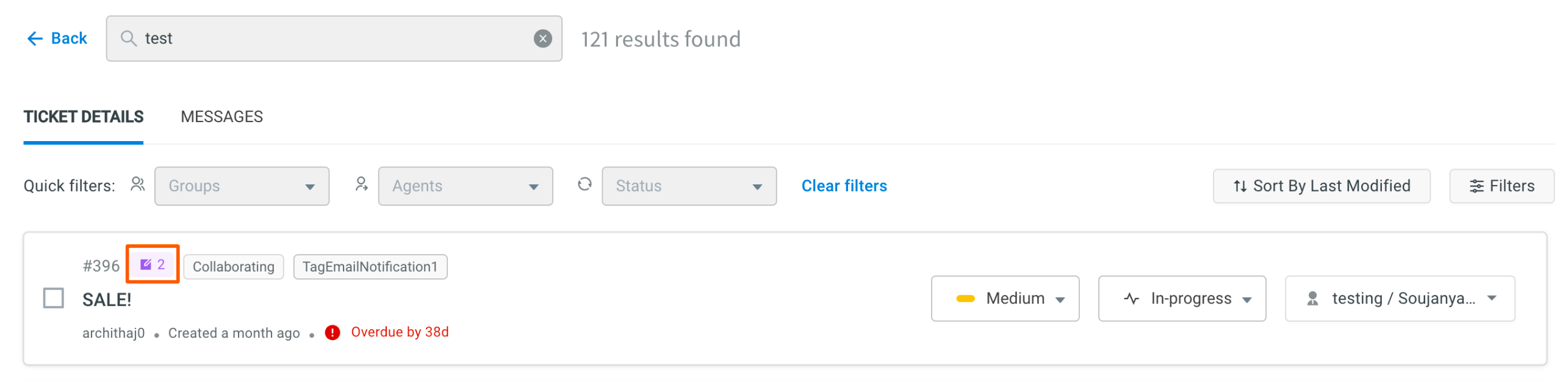
Task: Click the groups people icon
Action: tap(137, 184)
